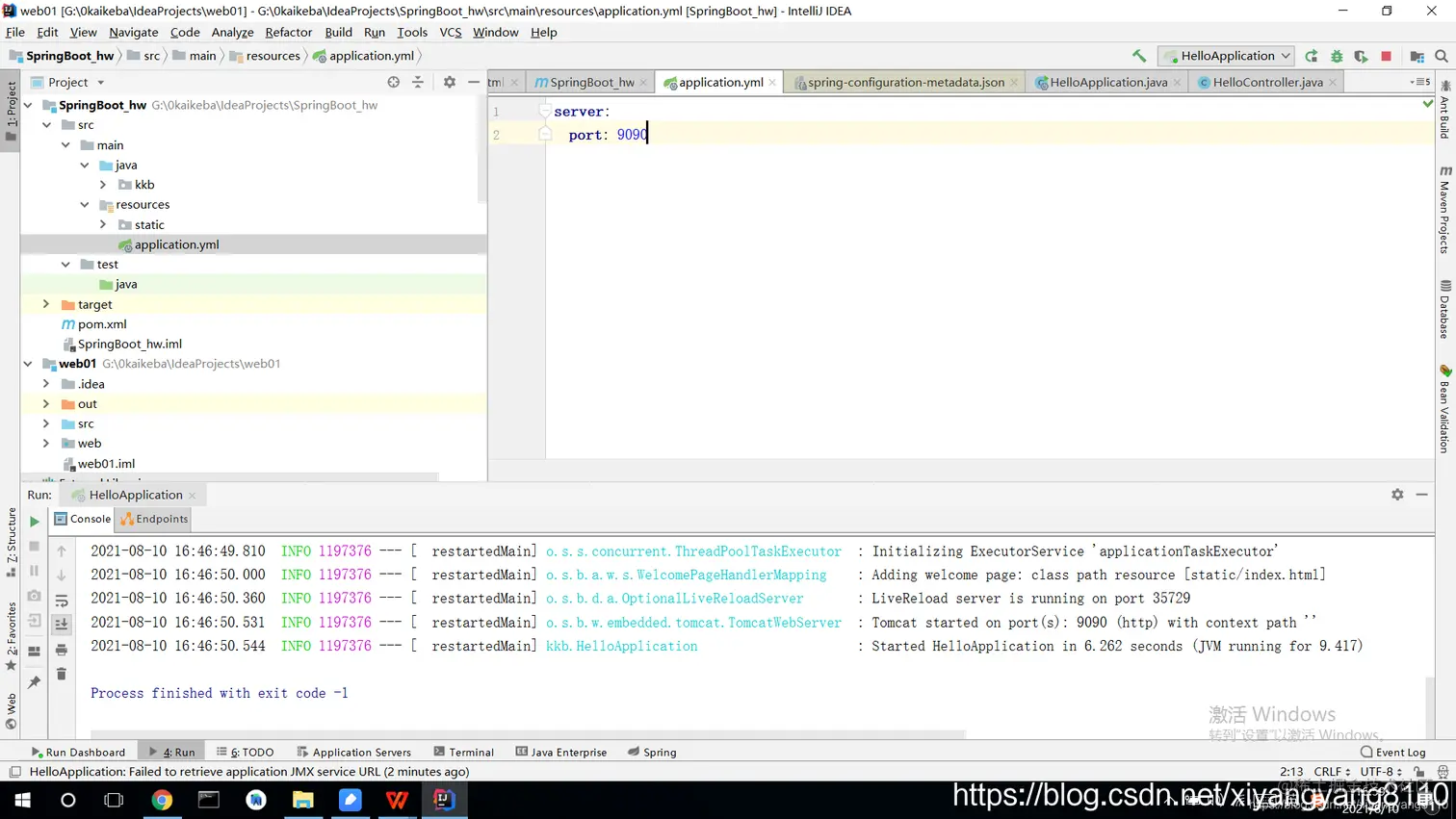Expand the .idea folder
The image size is (1456, 819).
(x=46, y=384)
